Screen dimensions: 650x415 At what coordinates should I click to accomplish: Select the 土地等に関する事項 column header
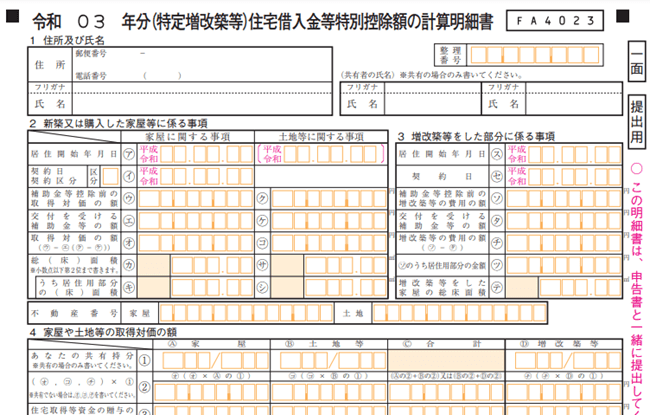(321, 137)
